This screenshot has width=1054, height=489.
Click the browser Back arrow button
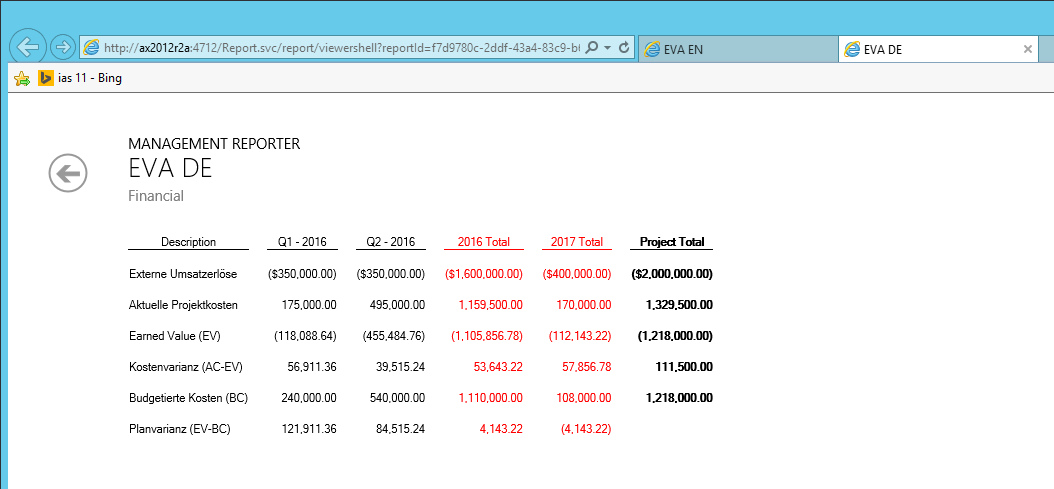click(x=28, y=47)
